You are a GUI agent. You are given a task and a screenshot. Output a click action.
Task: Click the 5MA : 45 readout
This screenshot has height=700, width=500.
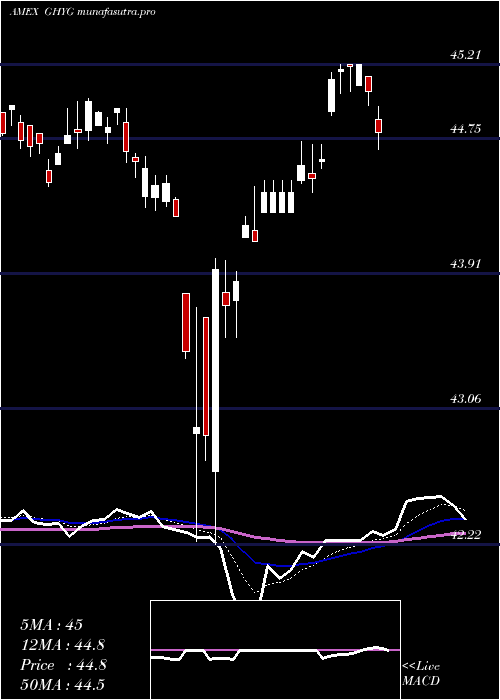51,625
